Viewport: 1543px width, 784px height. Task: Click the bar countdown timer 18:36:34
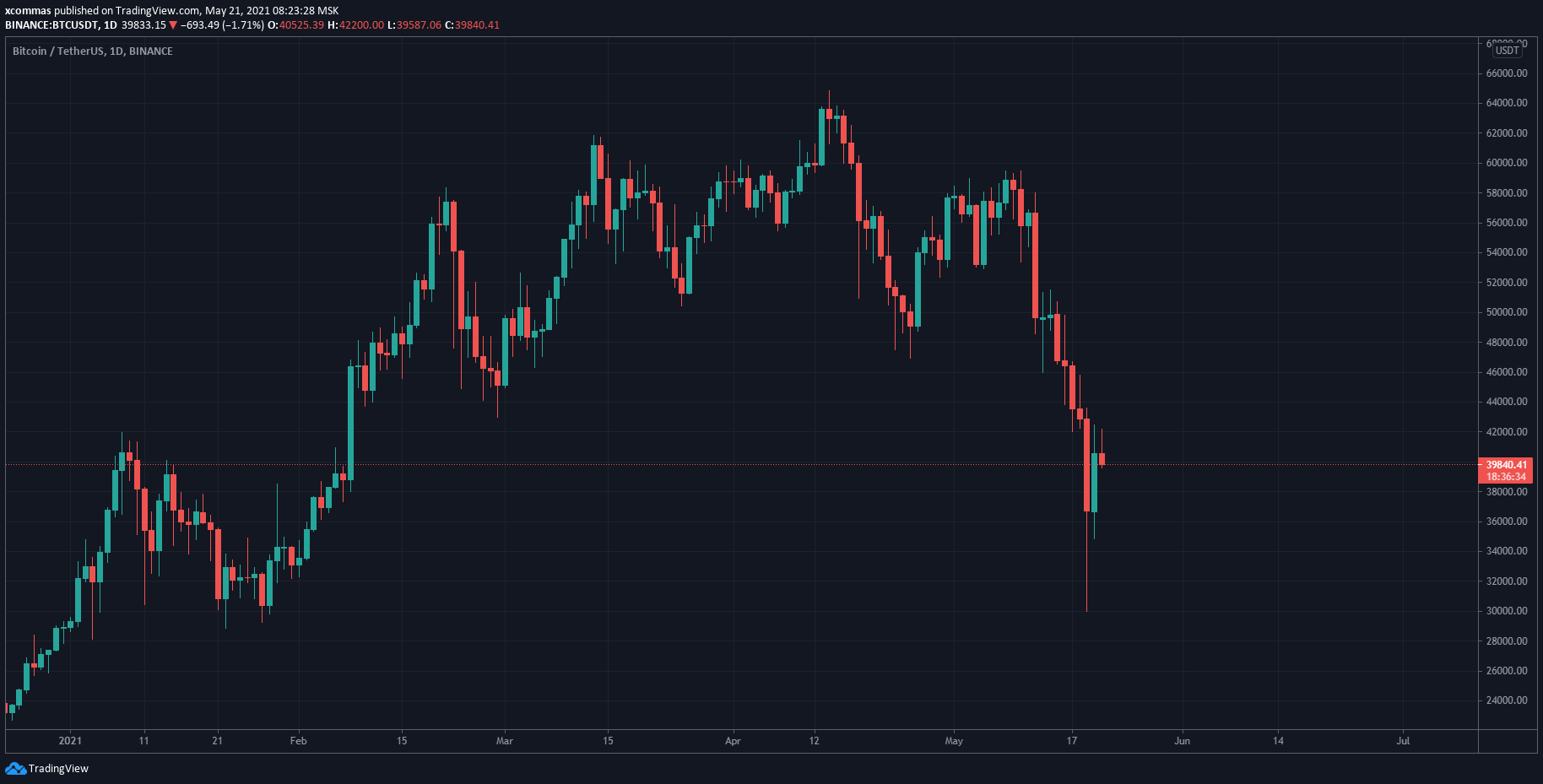tap(1506, 477)
